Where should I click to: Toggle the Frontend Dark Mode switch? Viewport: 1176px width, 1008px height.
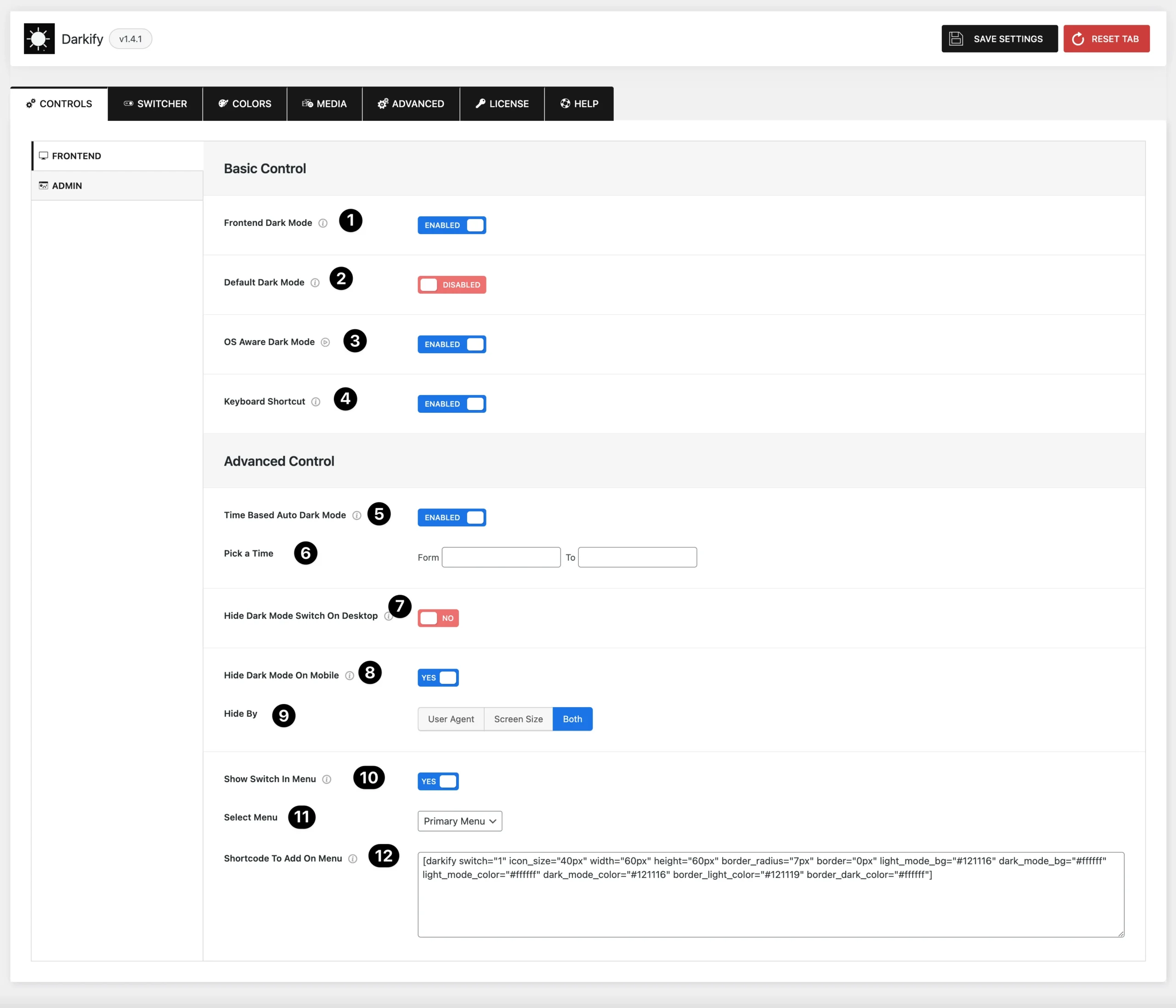(x=452, y=225)
